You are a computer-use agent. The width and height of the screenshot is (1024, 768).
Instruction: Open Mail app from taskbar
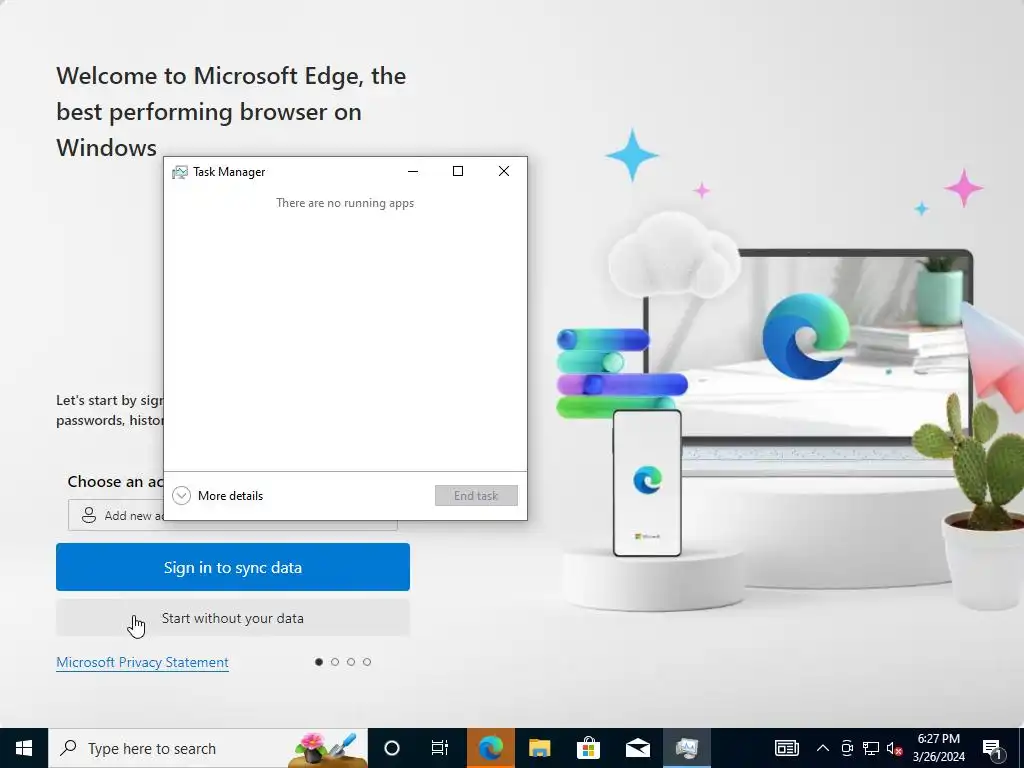[637, 748]
